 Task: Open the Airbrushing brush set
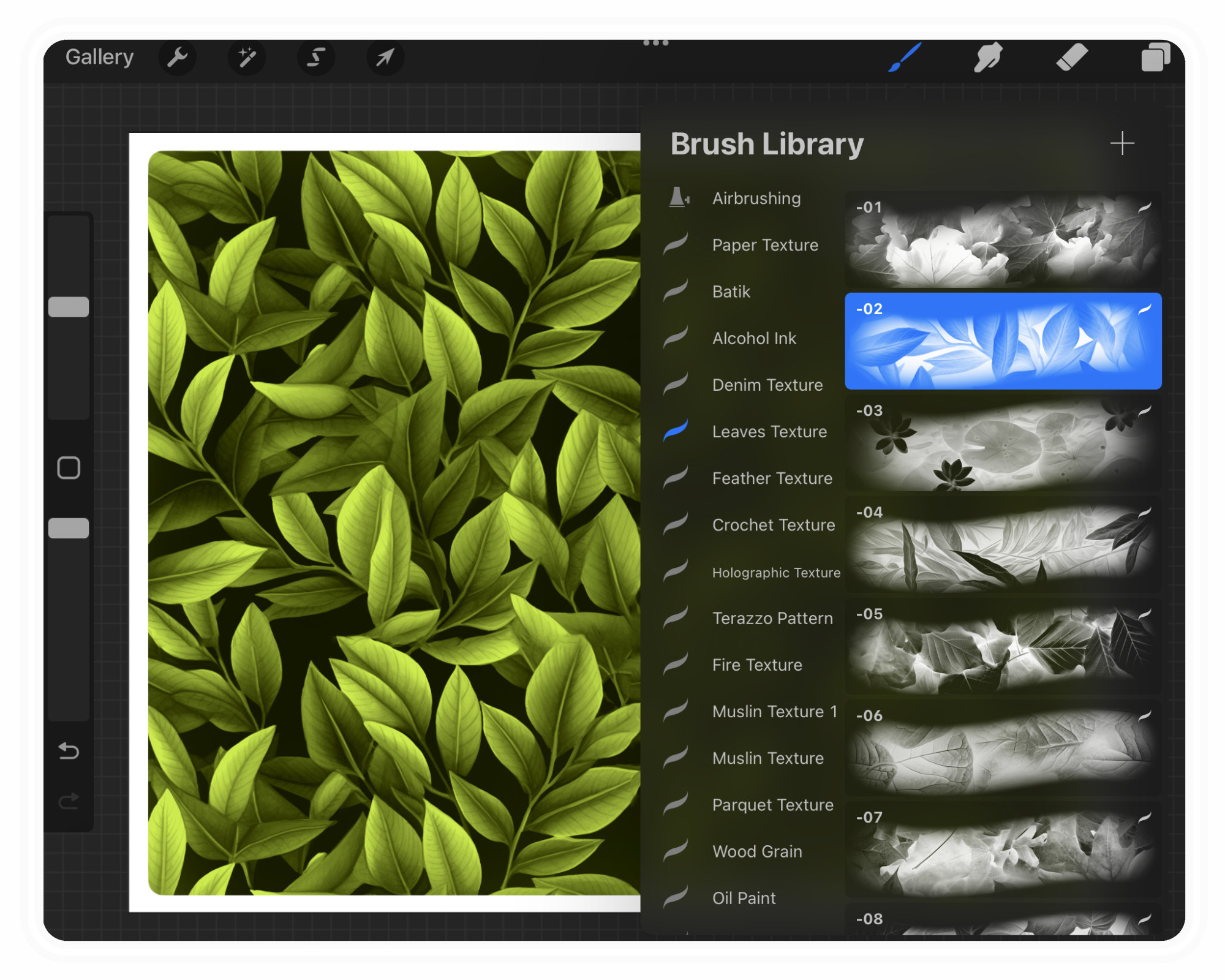tap(756, 198)
